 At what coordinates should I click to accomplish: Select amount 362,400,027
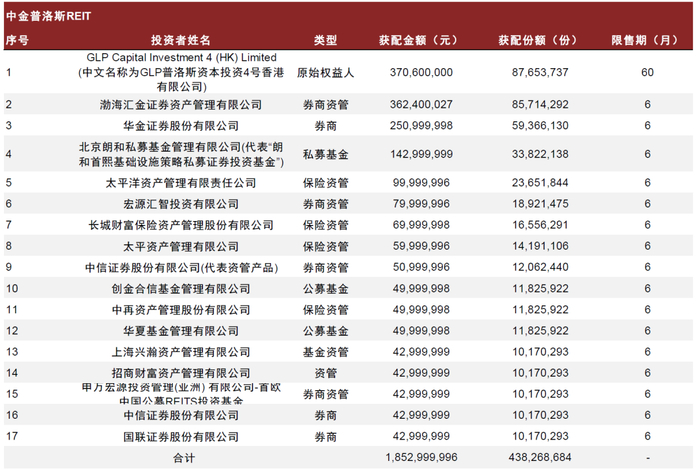pyautogui.click(x=421, y=104)
